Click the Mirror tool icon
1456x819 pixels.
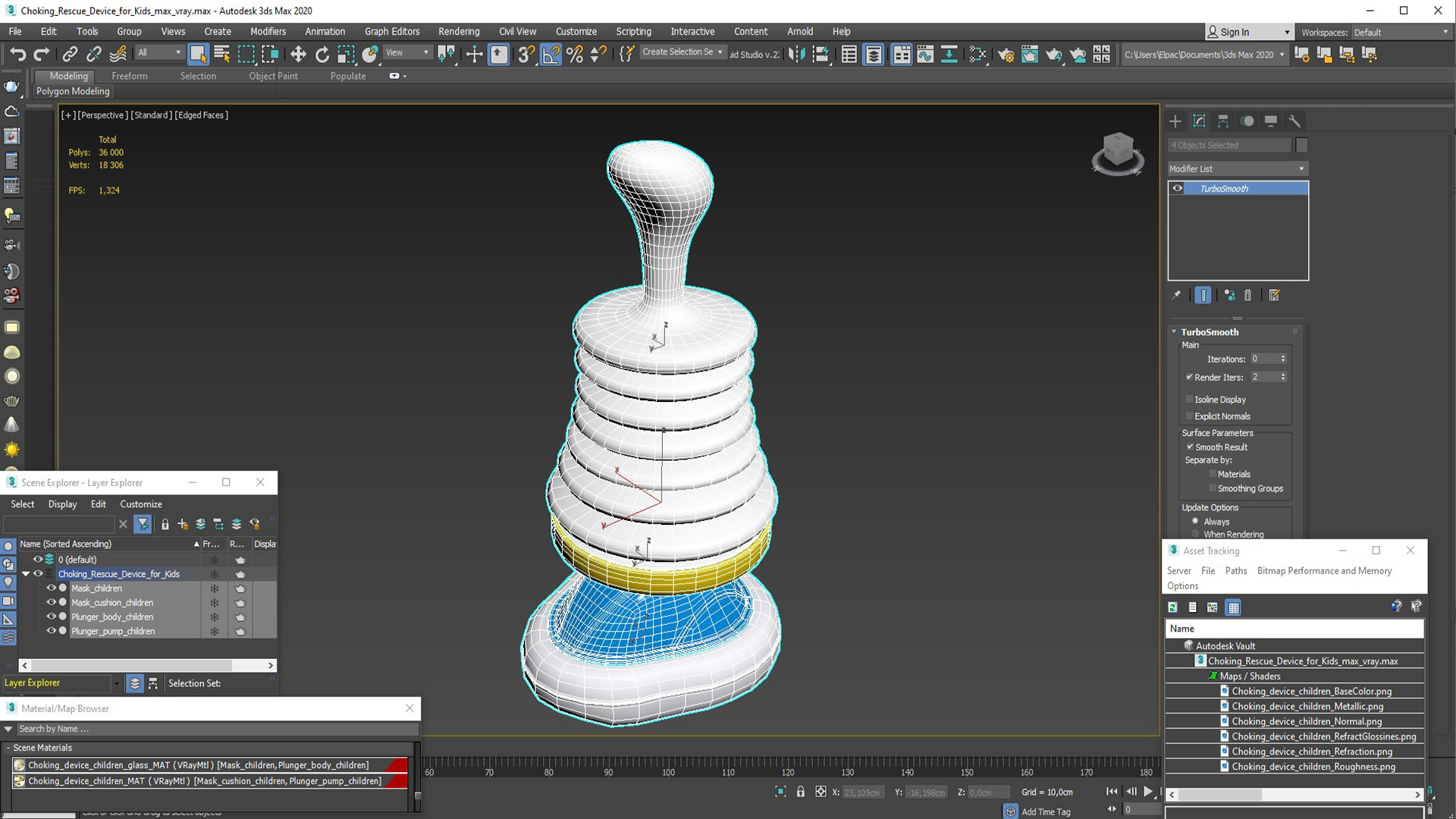796,54
